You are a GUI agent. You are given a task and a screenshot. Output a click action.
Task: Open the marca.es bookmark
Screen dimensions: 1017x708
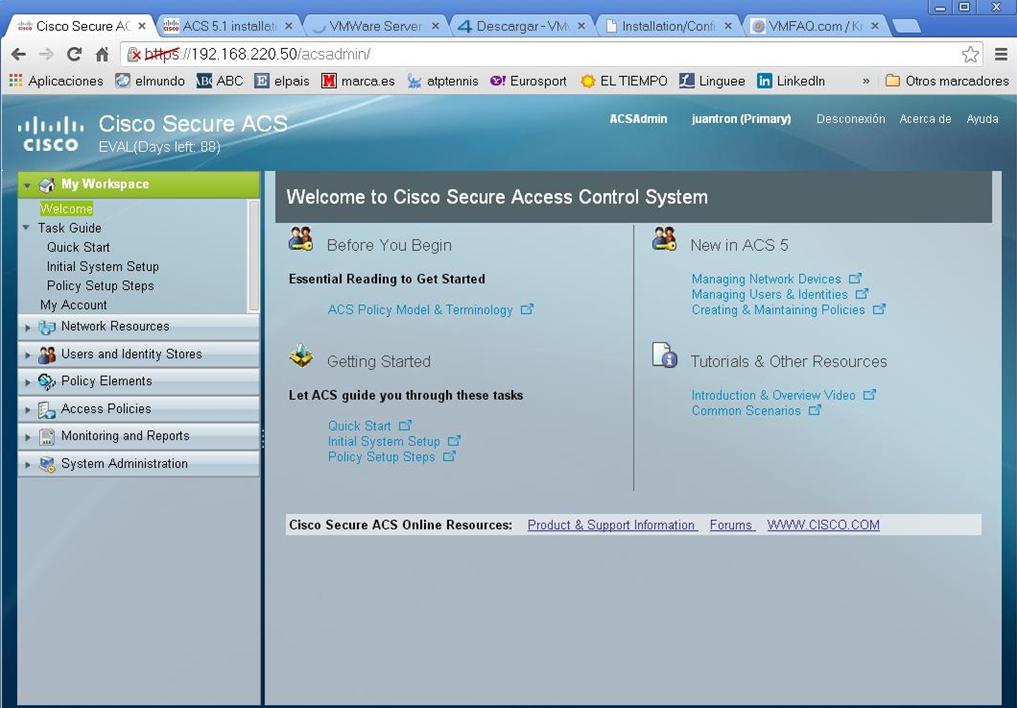pos(358,81)
